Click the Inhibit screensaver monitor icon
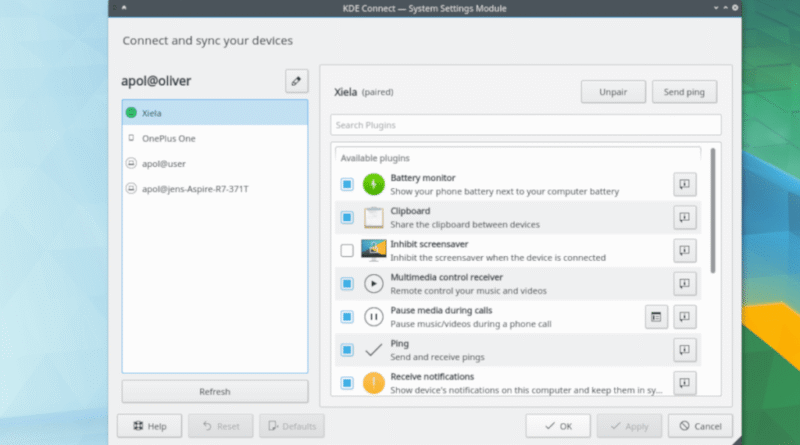 pos(373,251)
